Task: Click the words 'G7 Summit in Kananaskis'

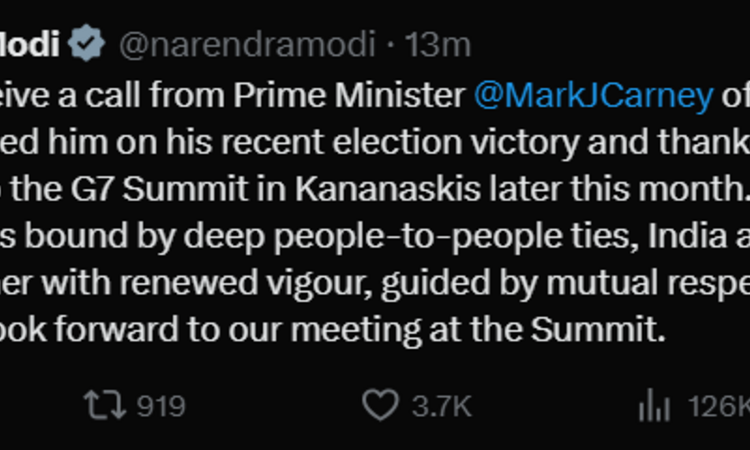Action: coord(276,189)
